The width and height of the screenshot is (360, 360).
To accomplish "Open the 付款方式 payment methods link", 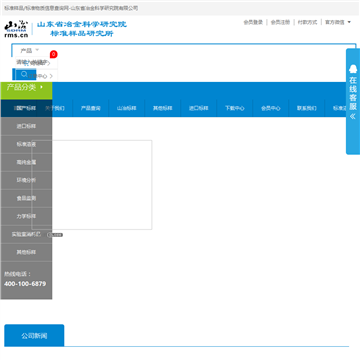I will [307, 22].
